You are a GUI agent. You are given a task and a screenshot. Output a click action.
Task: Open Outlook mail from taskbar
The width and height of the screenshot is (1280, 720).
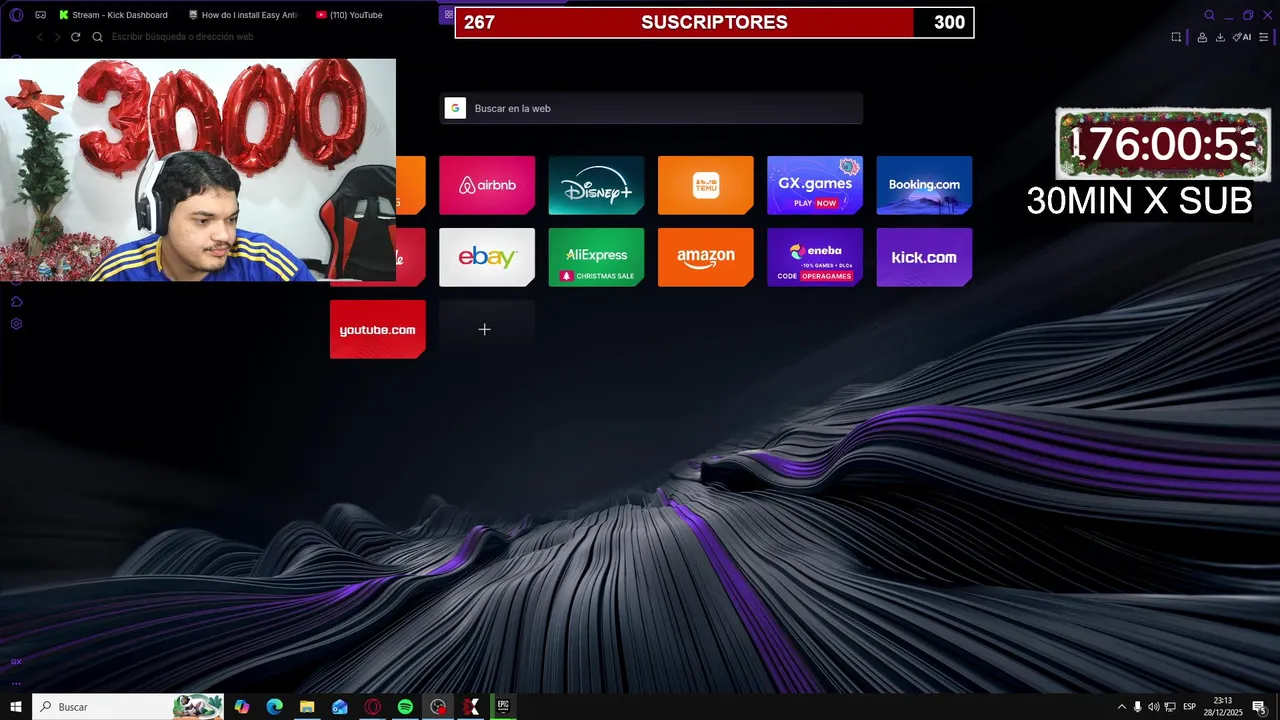[340, 707]
